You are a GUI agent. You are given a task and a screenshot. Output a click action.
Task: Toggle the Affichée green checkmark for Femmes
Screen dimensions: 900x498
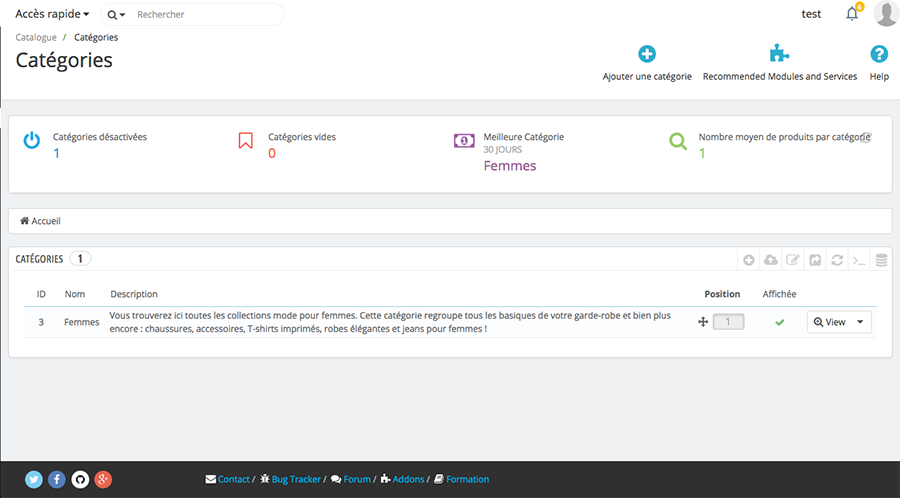780,322
